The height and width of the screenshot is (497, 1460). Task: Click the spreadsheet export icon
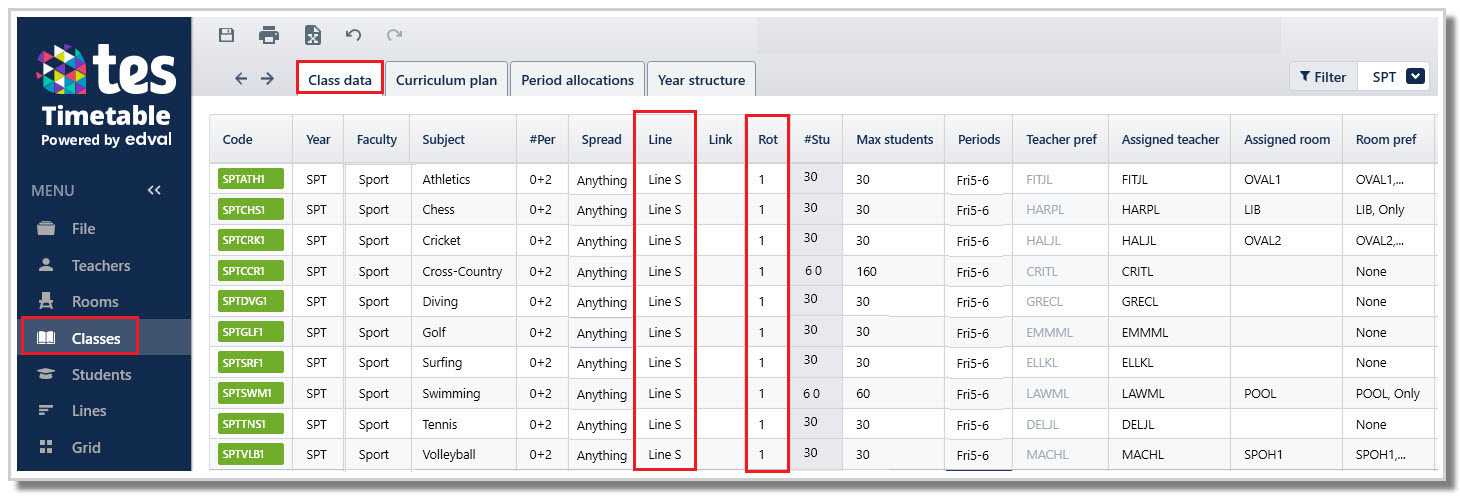tap(313, 35)
